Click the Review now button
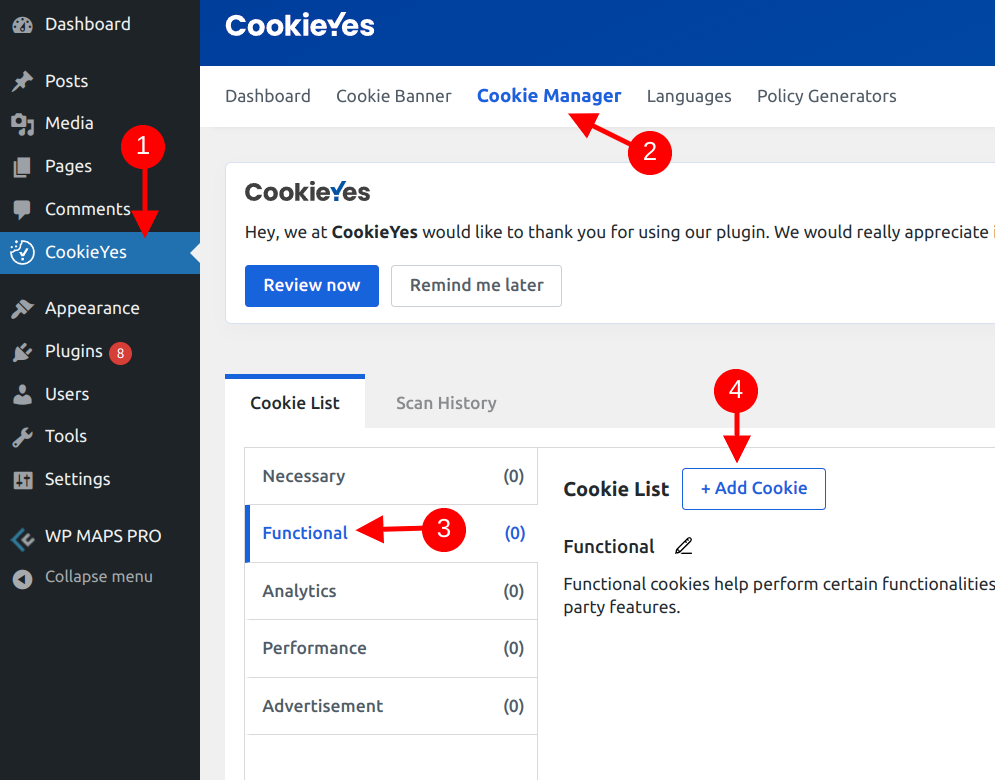Screen dimensions: 995x780 tap(311, 285)
